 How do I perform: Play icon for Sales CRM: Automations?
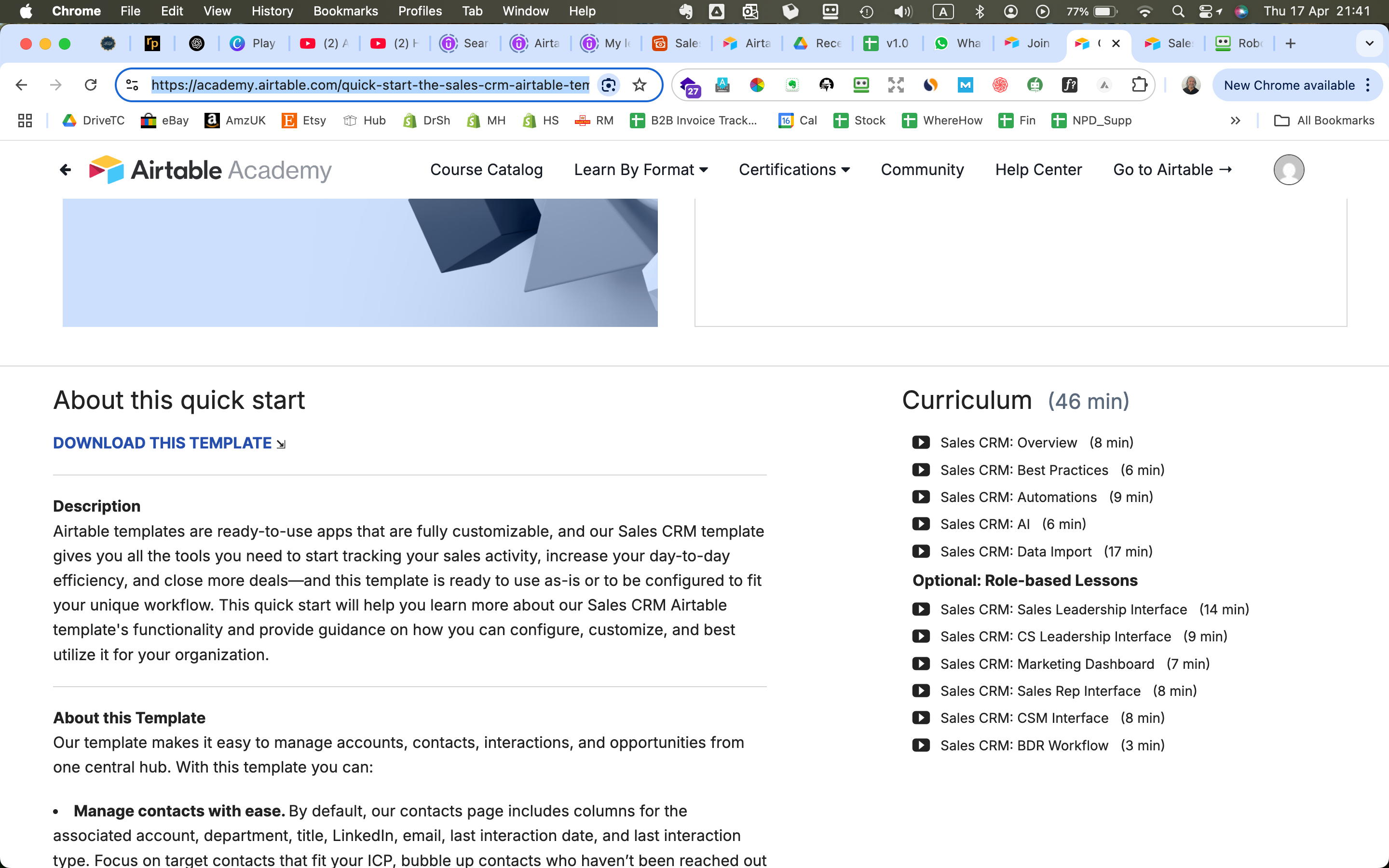pyautogui.click(x=921, y=497)
